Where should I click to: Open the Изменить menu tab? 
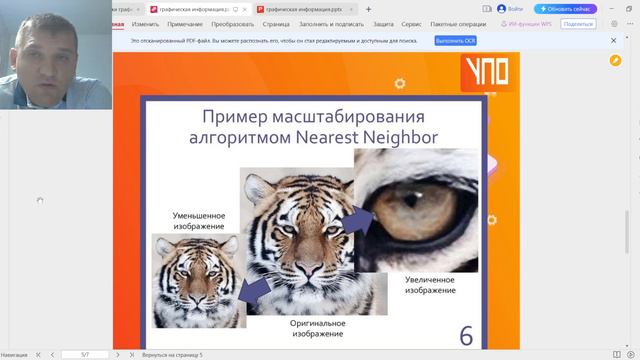145,24
